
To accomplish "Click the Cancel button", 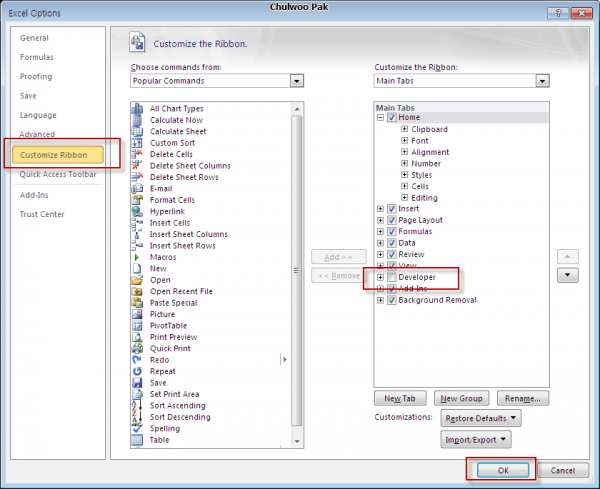I will click(562, 470).
